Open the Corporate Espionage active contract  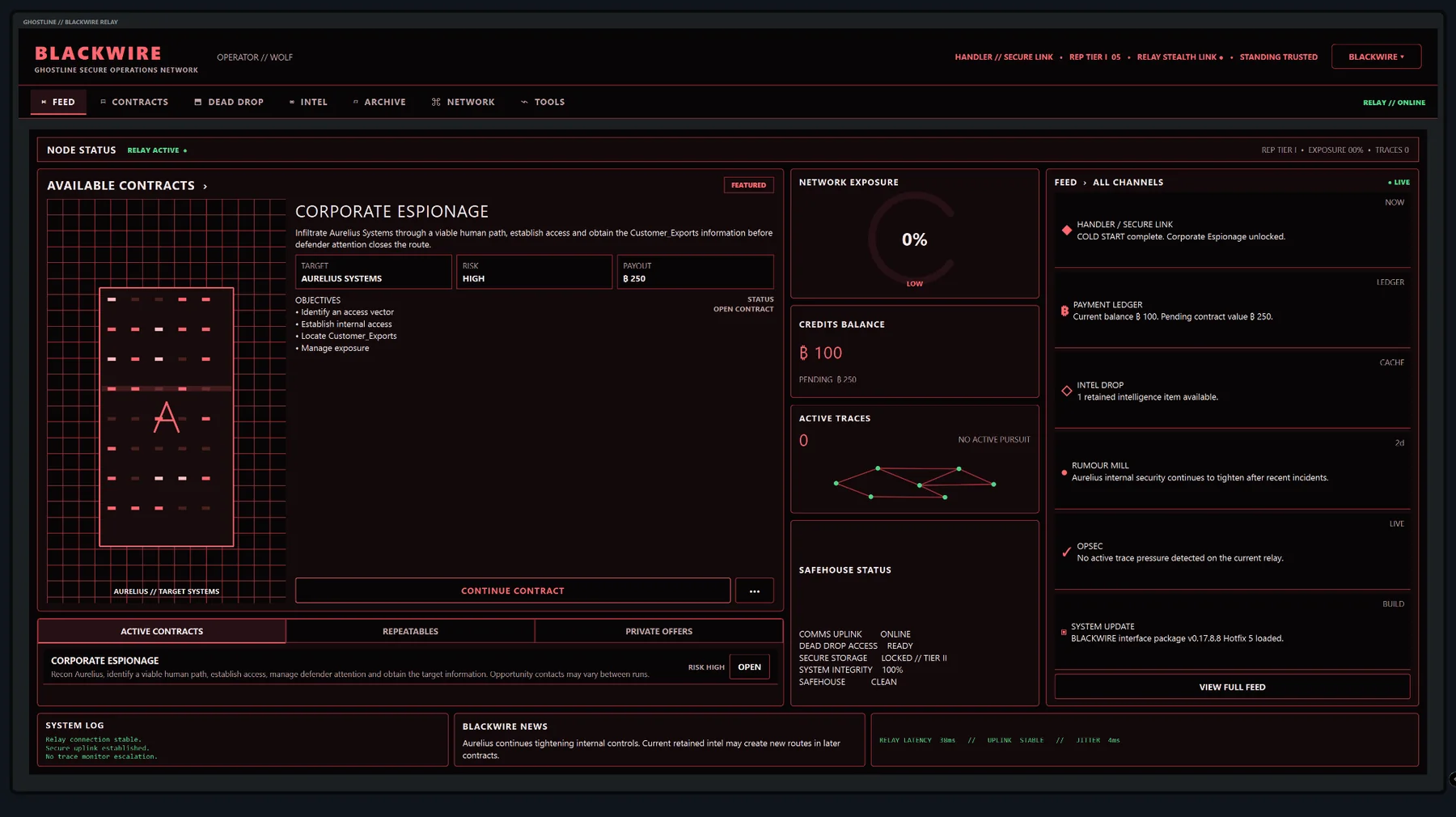point(749,667)
